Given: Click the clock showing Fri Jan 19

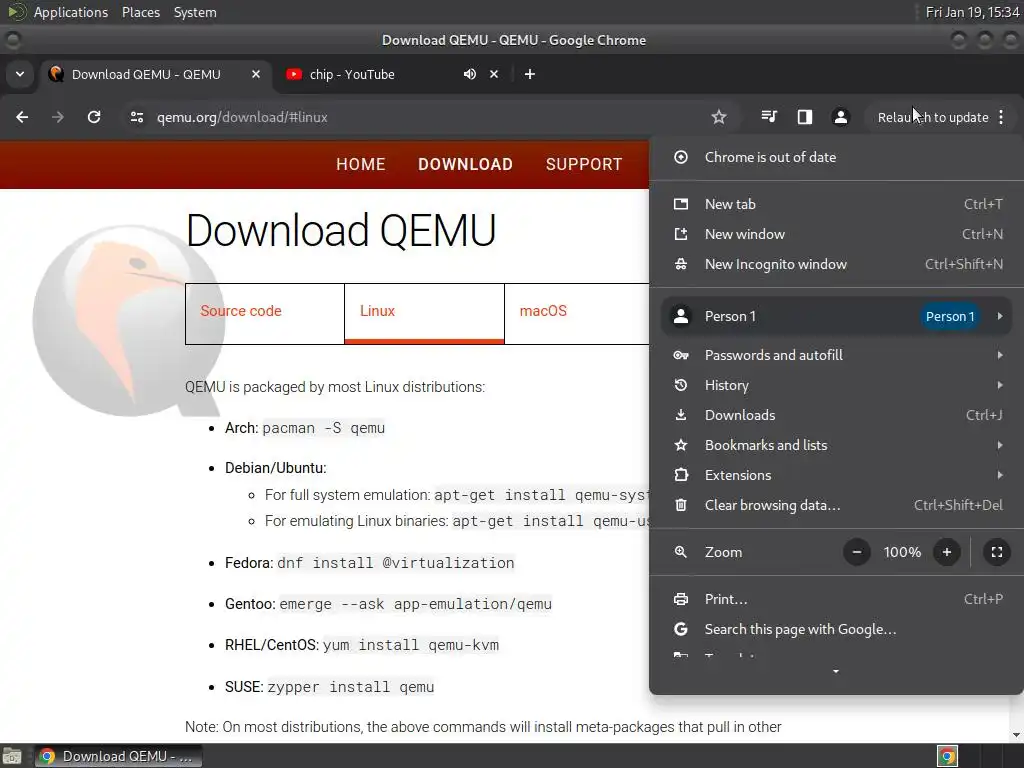Looking at the screenshot, I should point(972,12).
